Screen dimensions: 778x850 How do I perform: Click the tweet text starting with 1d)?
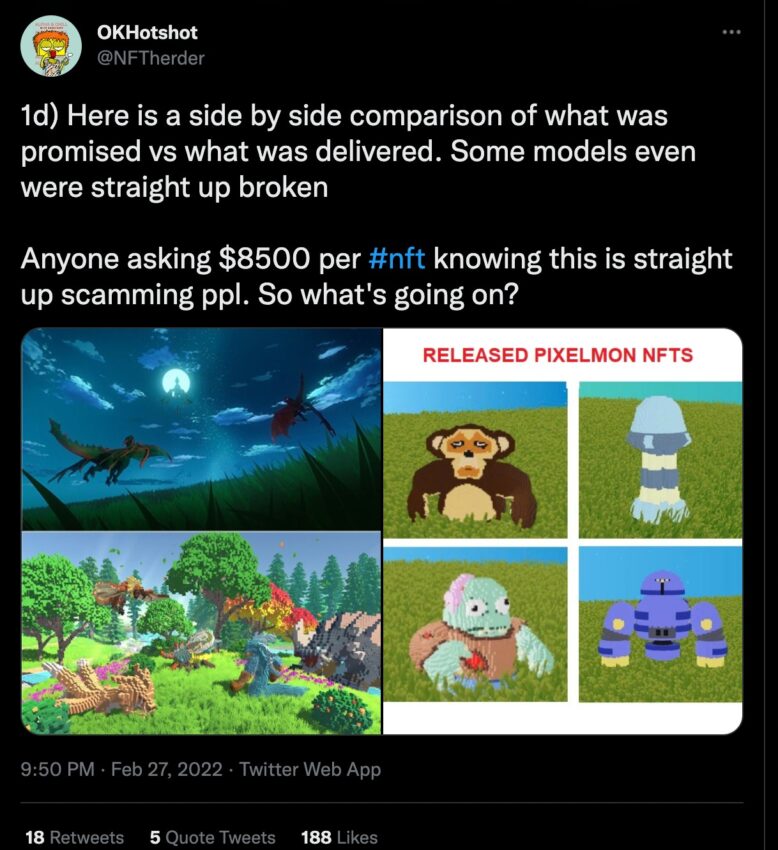tap(358, 151)
